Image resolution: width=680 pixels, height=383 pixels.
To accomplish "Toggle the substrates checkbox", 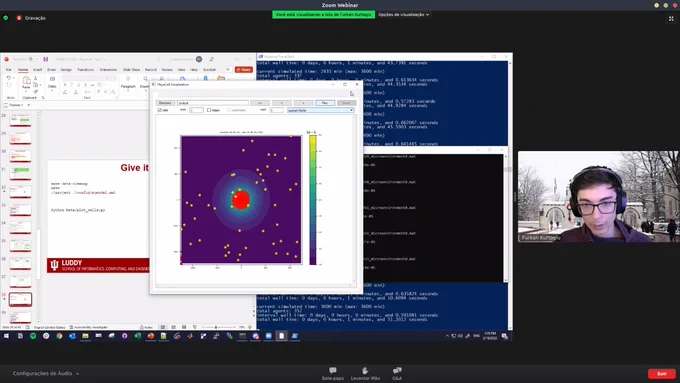I will 229,110.
